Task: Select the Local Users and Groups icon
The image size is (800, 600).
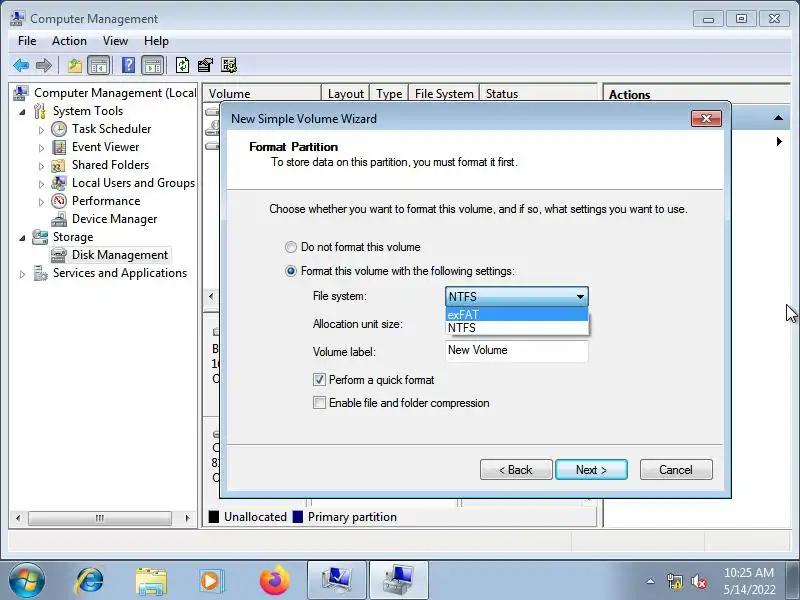Action: point(59,183)
